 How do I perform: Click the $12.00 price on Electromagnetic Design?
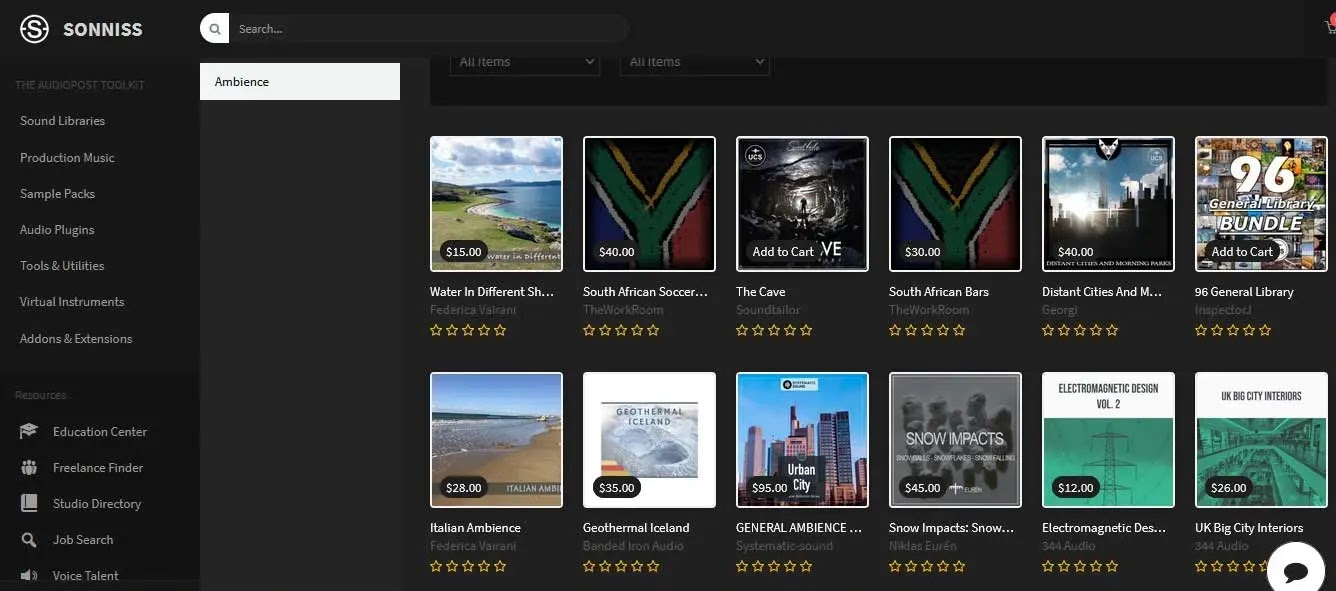click(1075, 488)
